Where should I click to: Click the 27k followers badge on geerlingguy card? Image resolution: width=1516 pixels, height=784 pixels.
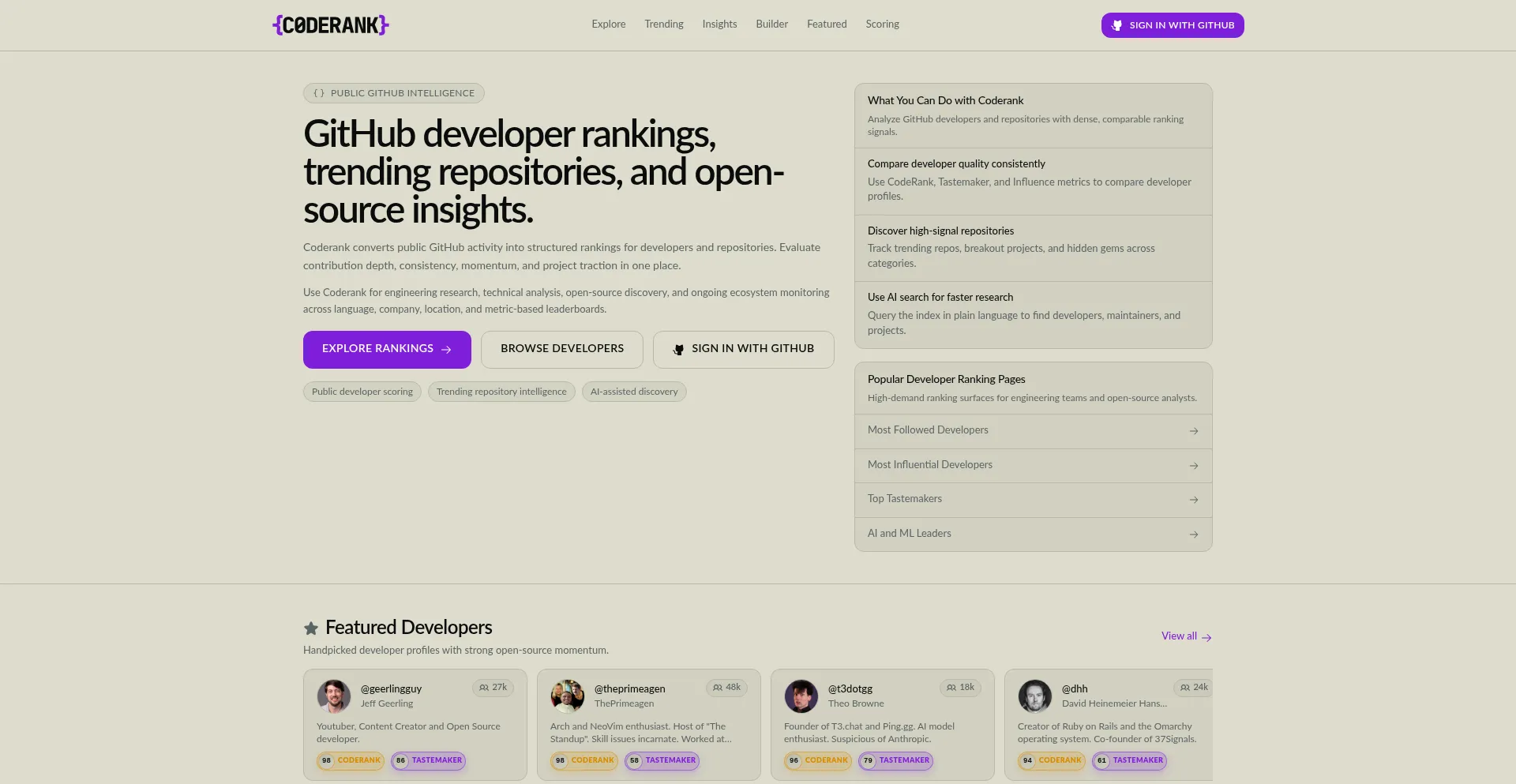(493, 688)
